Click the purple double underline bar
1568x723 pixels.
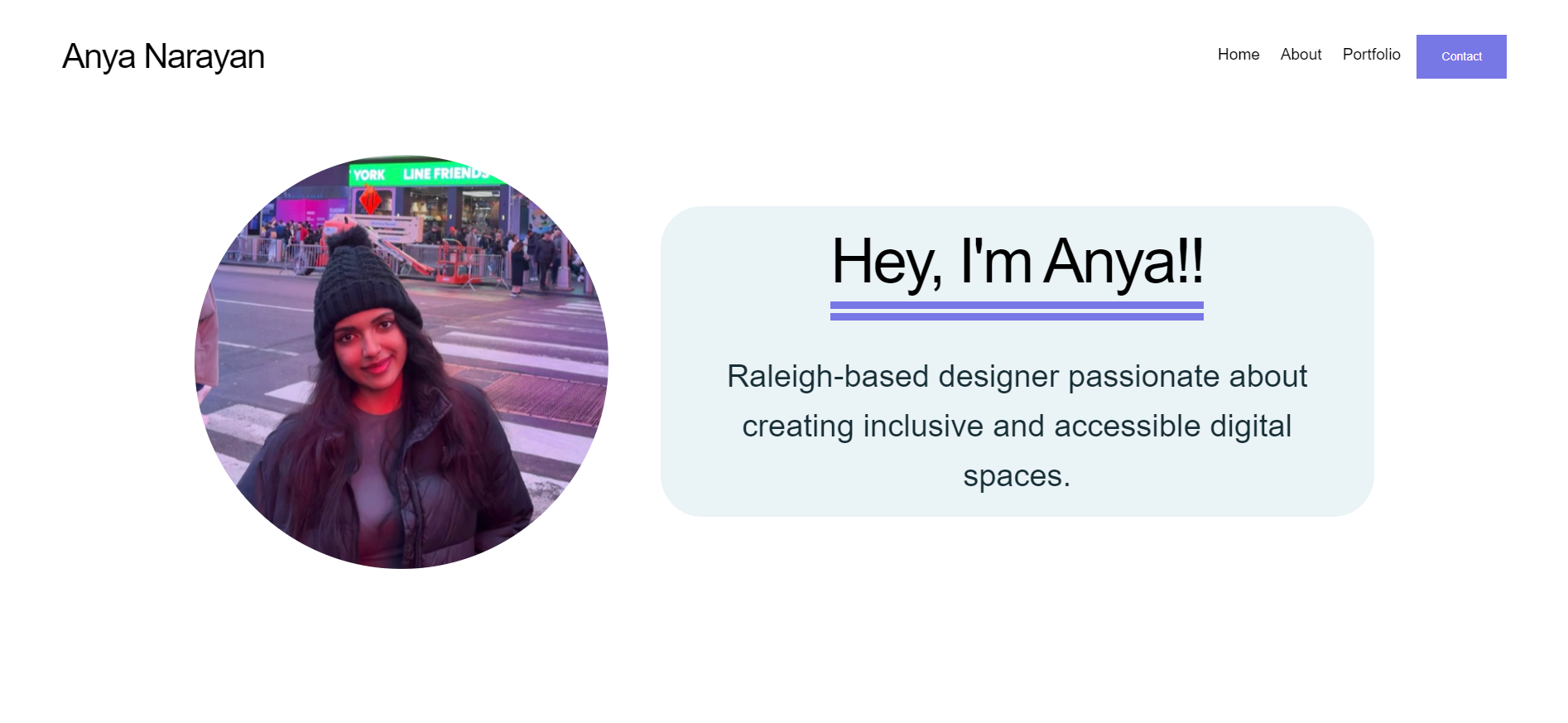[x=1017, y=311]
